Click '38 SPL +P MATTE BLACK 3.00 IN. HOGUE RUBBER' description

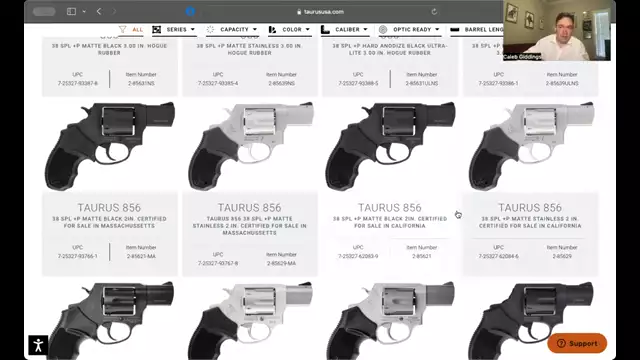109,49
